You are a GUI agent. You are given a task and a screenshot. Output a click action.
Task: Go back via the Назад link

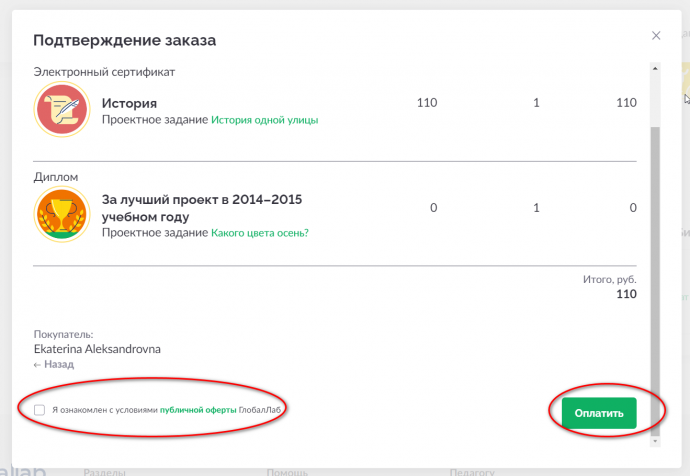(54, 364)
